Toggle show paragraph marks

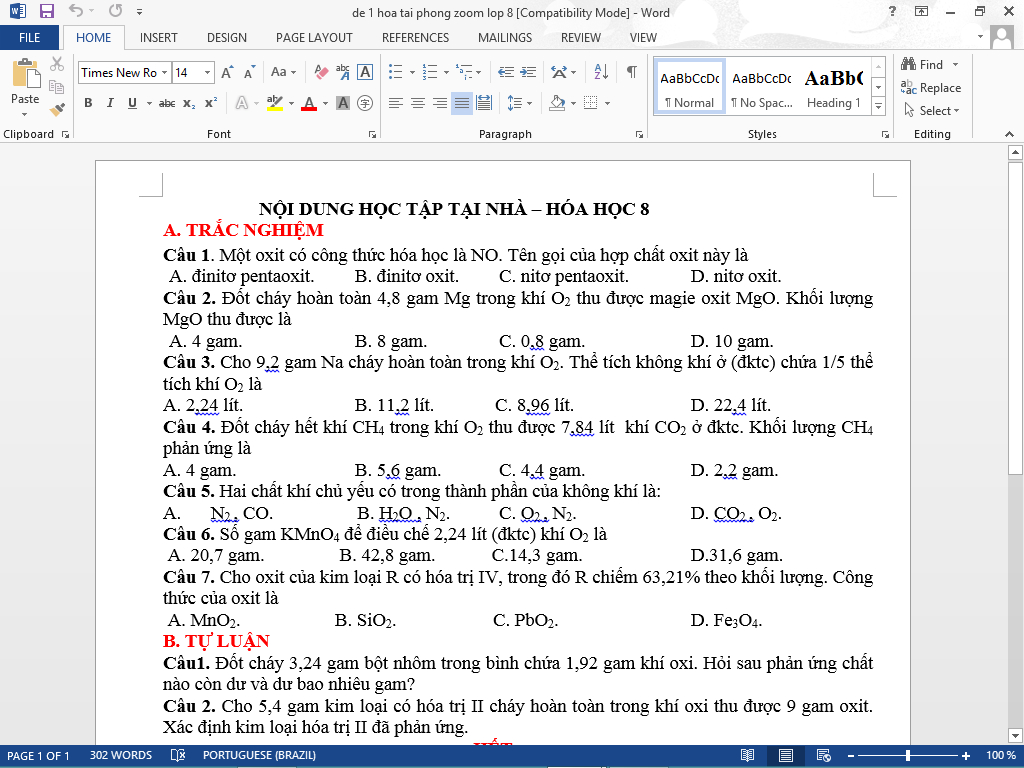pos(632,72)
